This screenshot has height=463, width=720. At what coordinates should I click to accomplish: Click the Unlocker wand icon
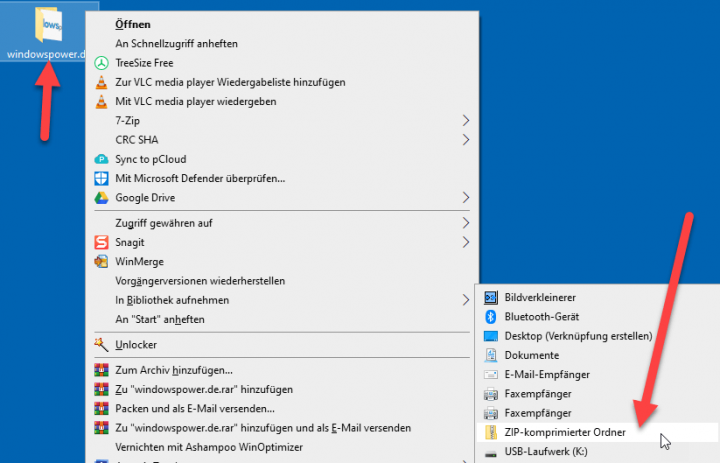pos(101,344)
